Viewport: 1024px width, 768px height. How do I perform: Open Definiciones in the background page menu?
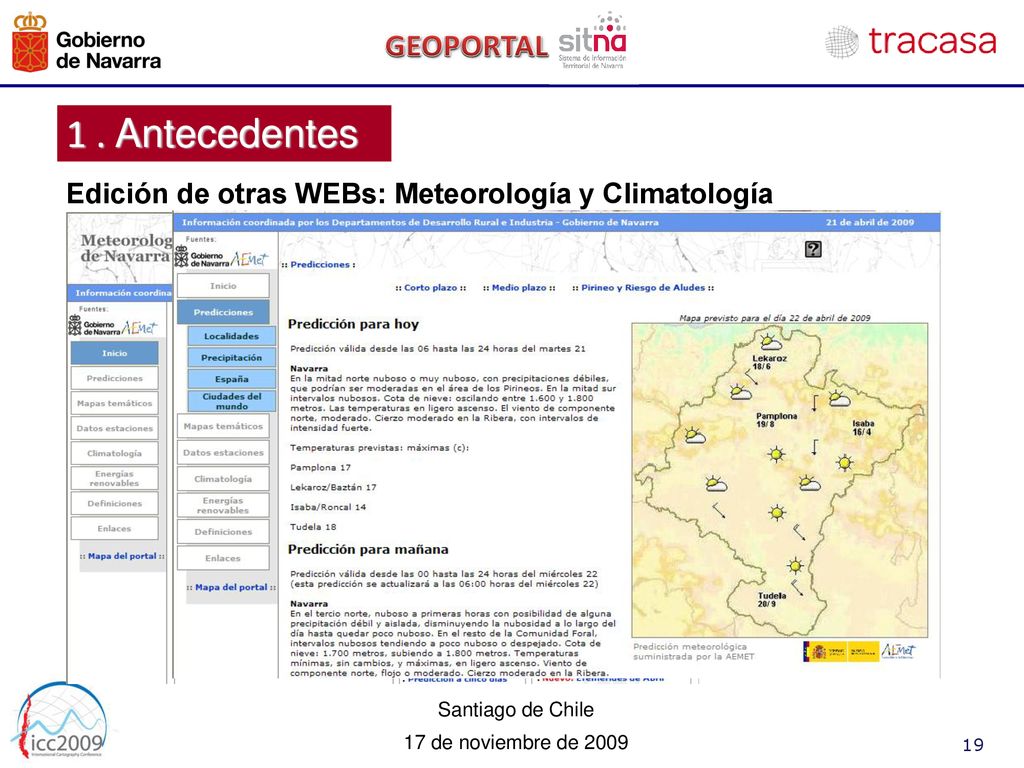[x=114, y=504]
